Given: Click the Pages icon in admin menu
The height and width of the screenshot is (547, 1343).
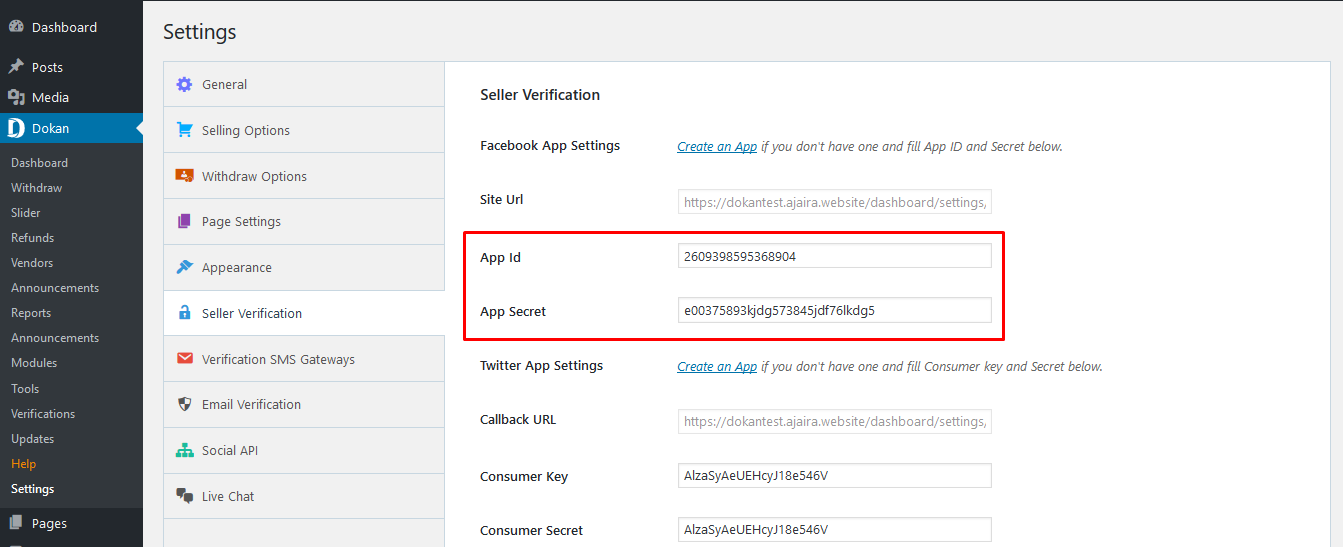Looking at the screenshot, I should pos(16,523).
